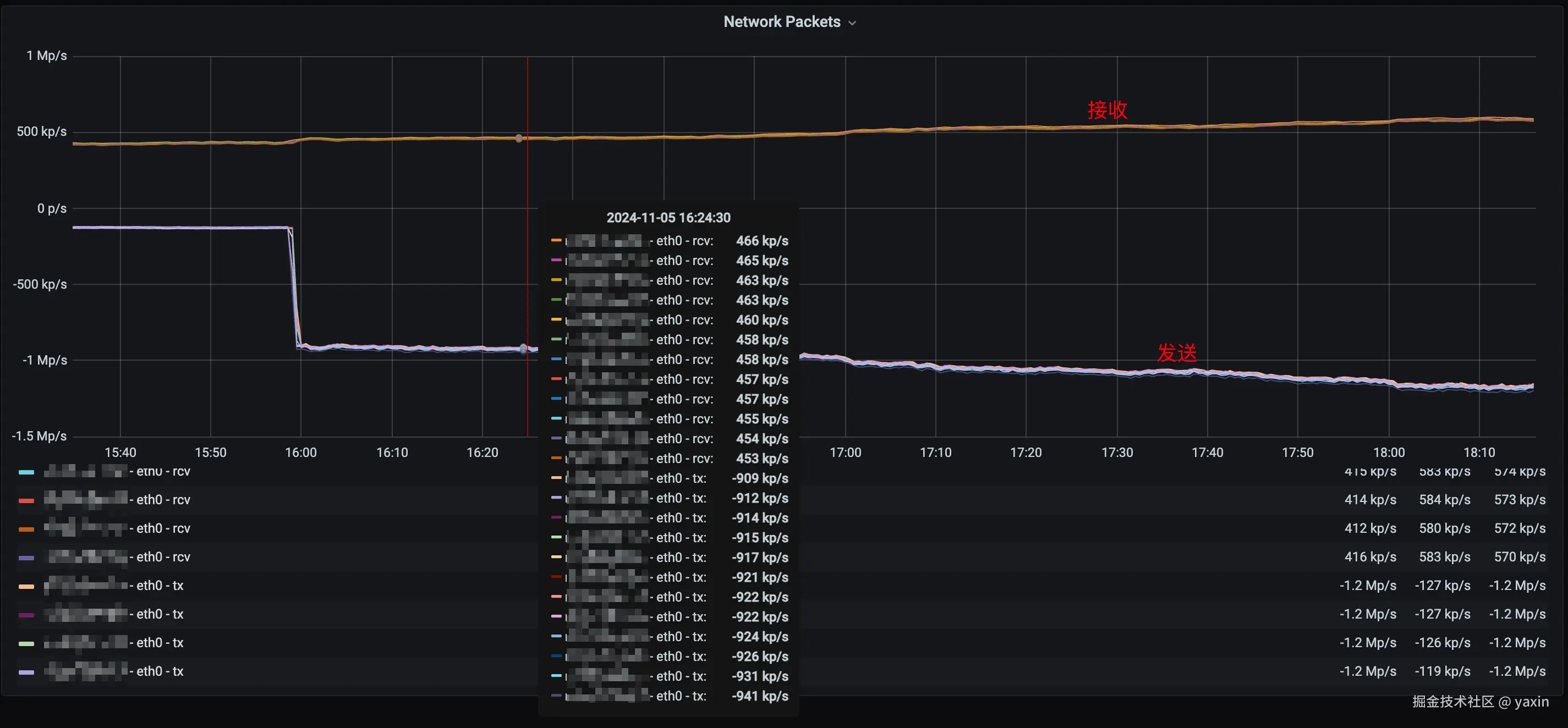Click the cyan legend color swatch

pos(26,472)
